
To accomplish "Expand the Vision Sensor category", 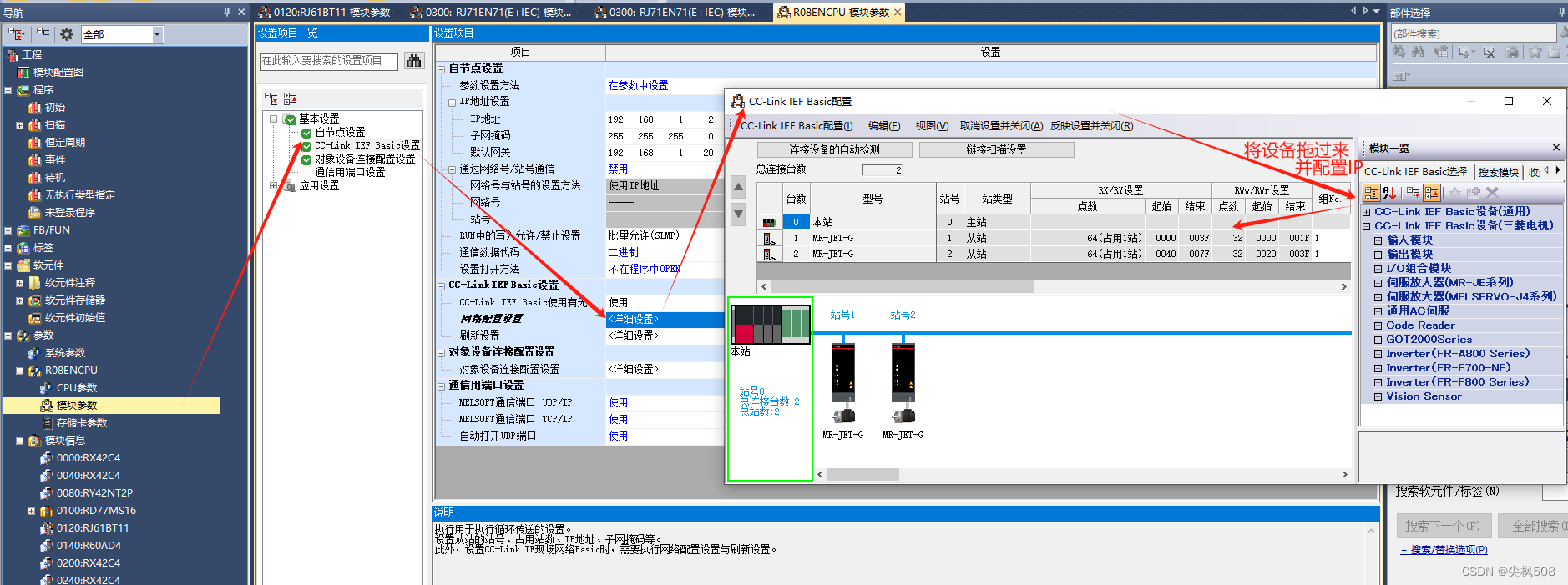I will coord(1378,396).
